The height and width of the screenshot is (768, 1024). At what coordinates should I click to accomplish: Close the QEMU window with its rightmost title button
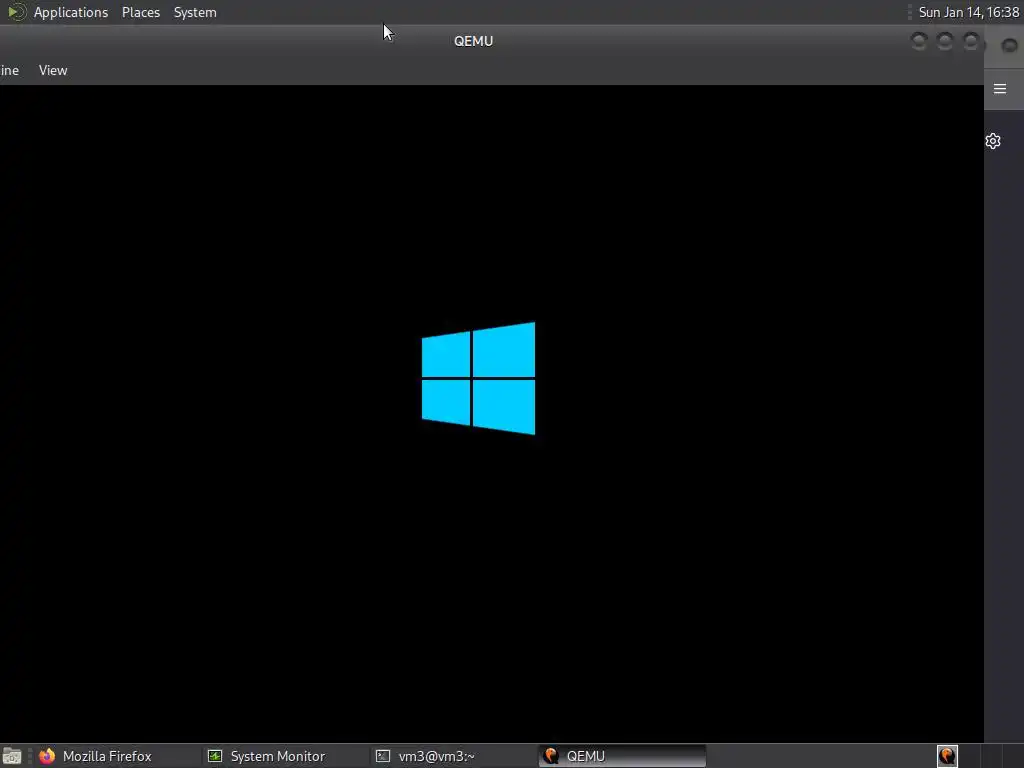coord(971,42)
